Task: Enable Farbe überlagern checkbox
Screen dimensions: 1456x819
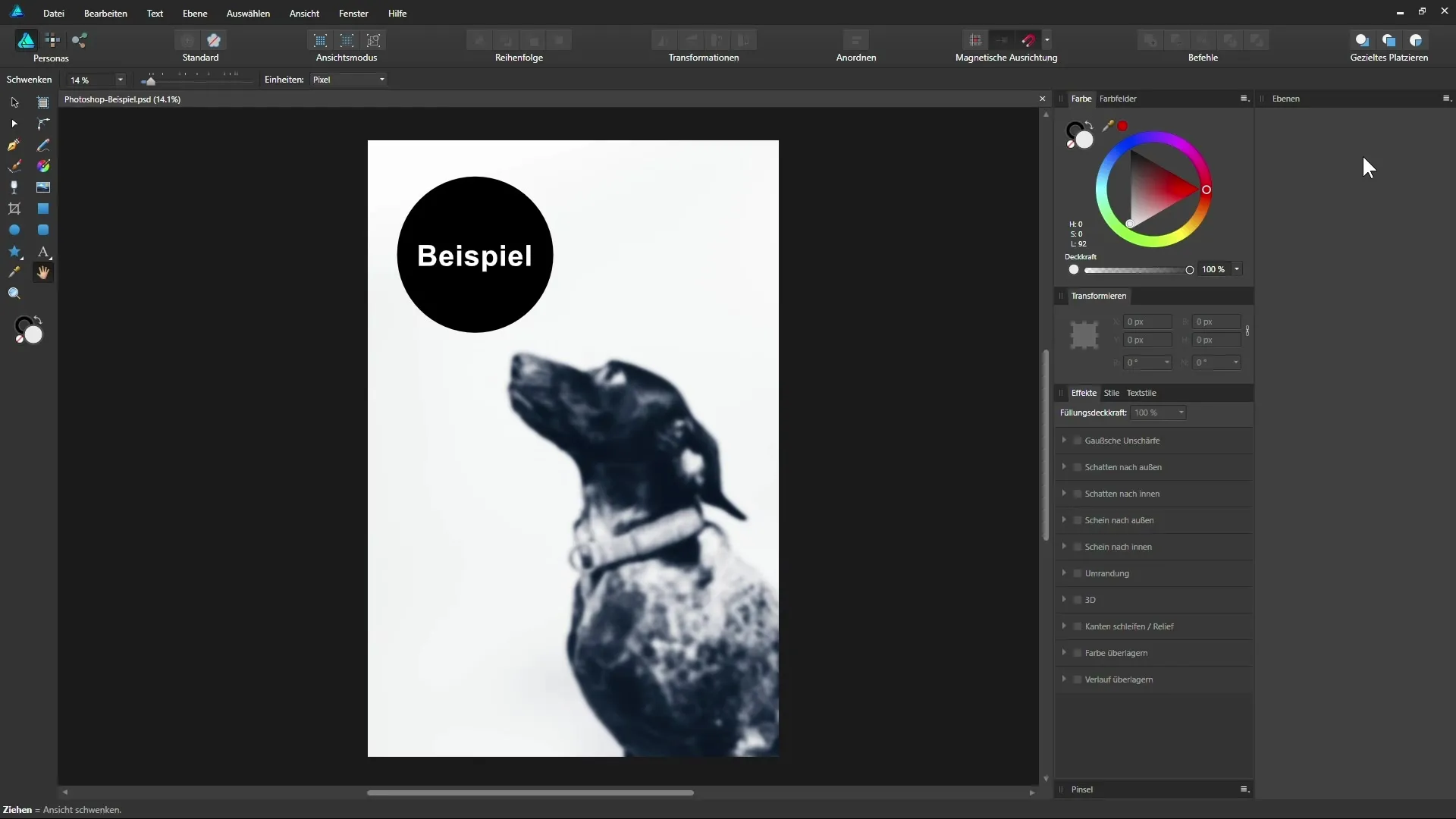Action: tap(1078, 653)
